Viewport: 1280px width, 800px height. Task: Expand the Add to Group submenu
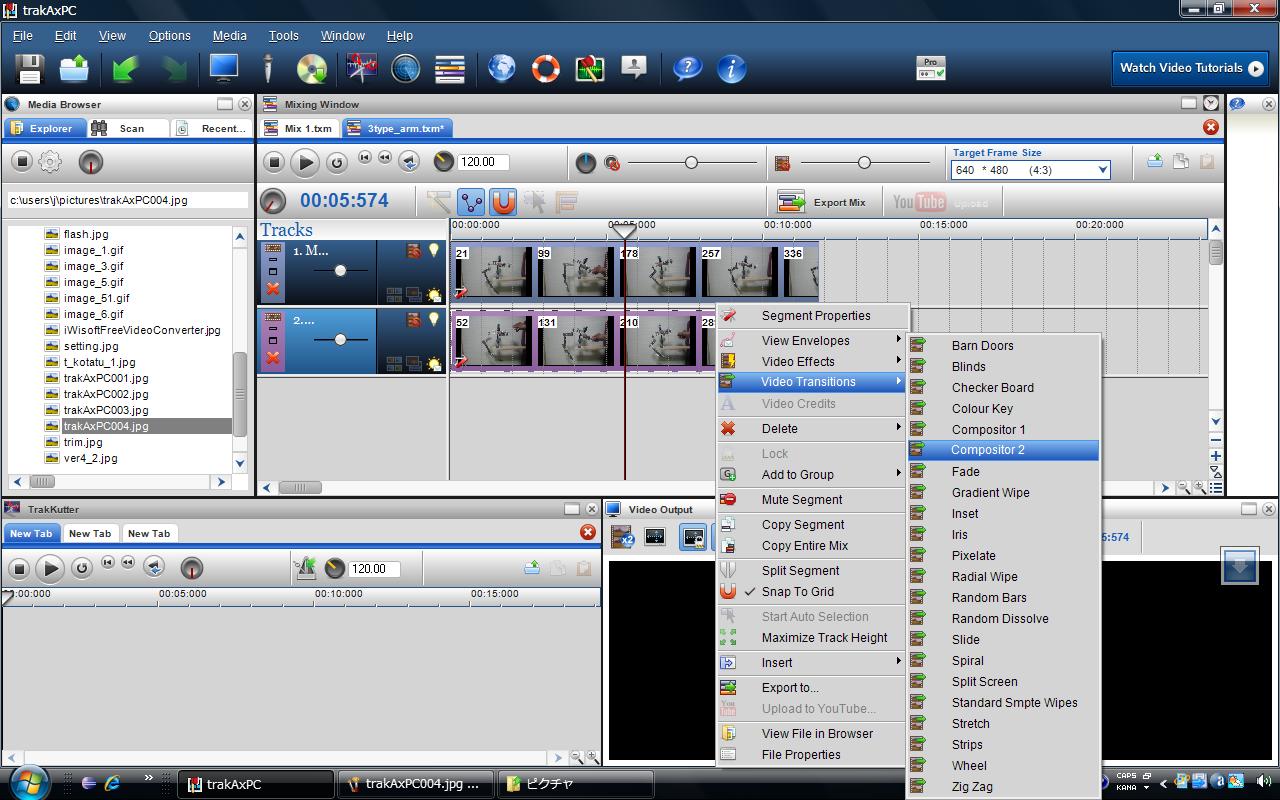coord(797,475)
